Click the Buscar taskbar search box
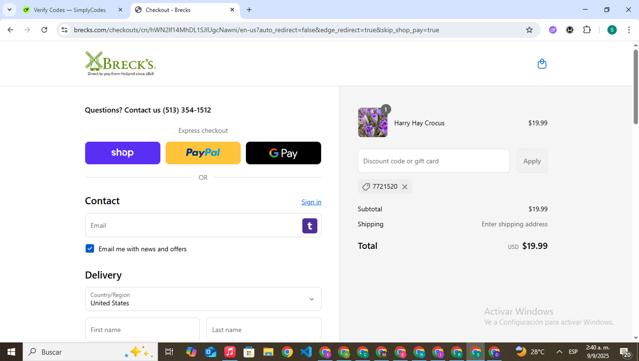 point(90,352)
